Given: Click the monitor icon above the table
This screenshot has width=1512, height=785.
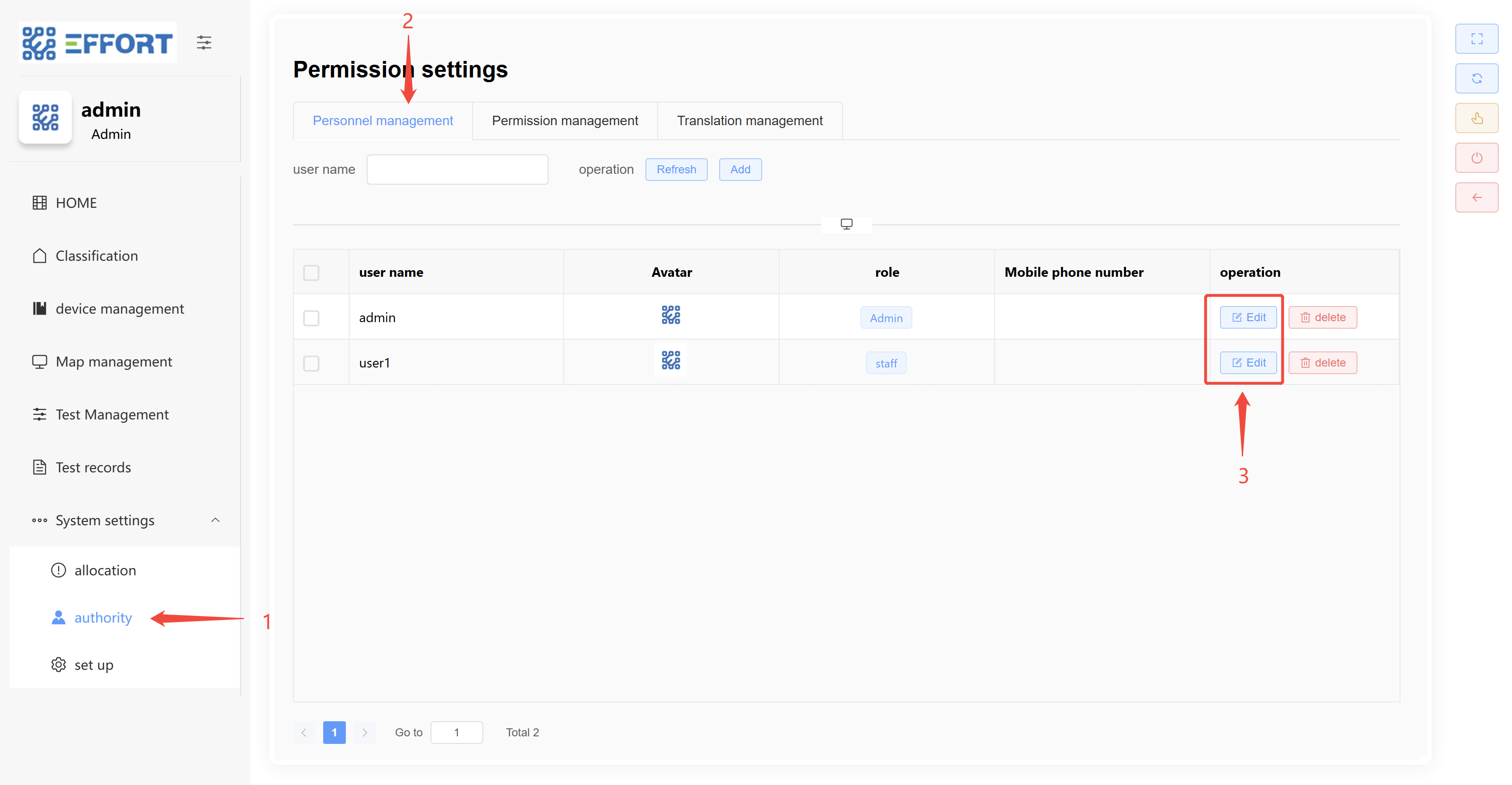Looking at the screenshot, I should (846, 224).
